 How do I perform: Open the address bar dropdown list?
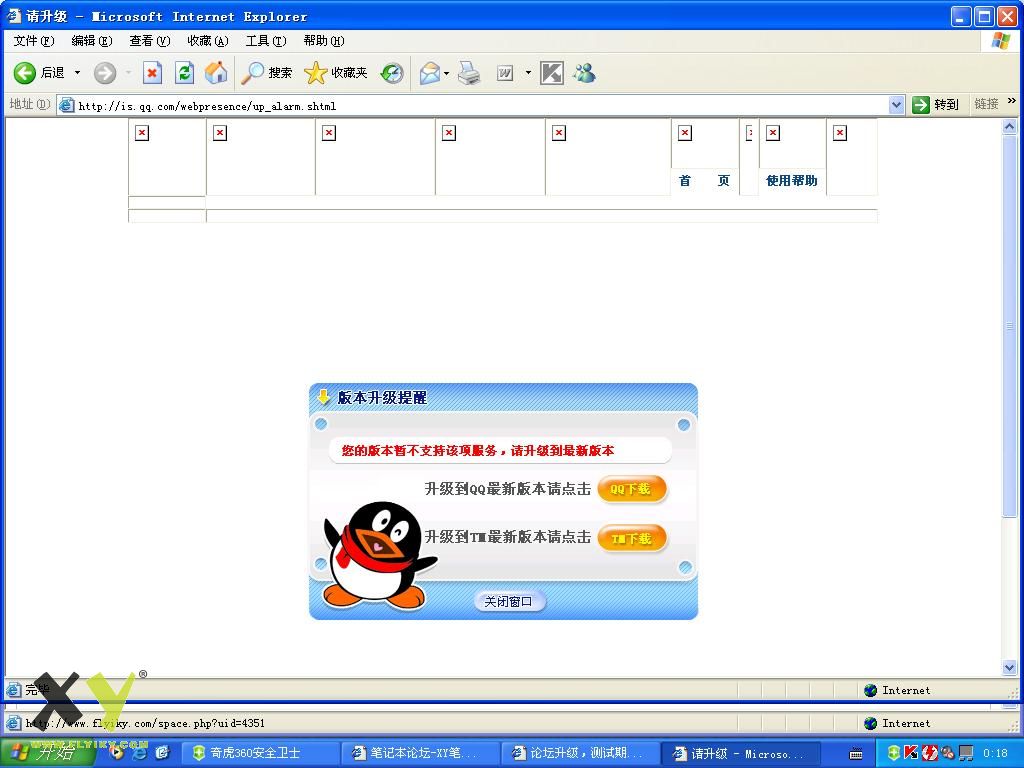[x=896, y=104]
